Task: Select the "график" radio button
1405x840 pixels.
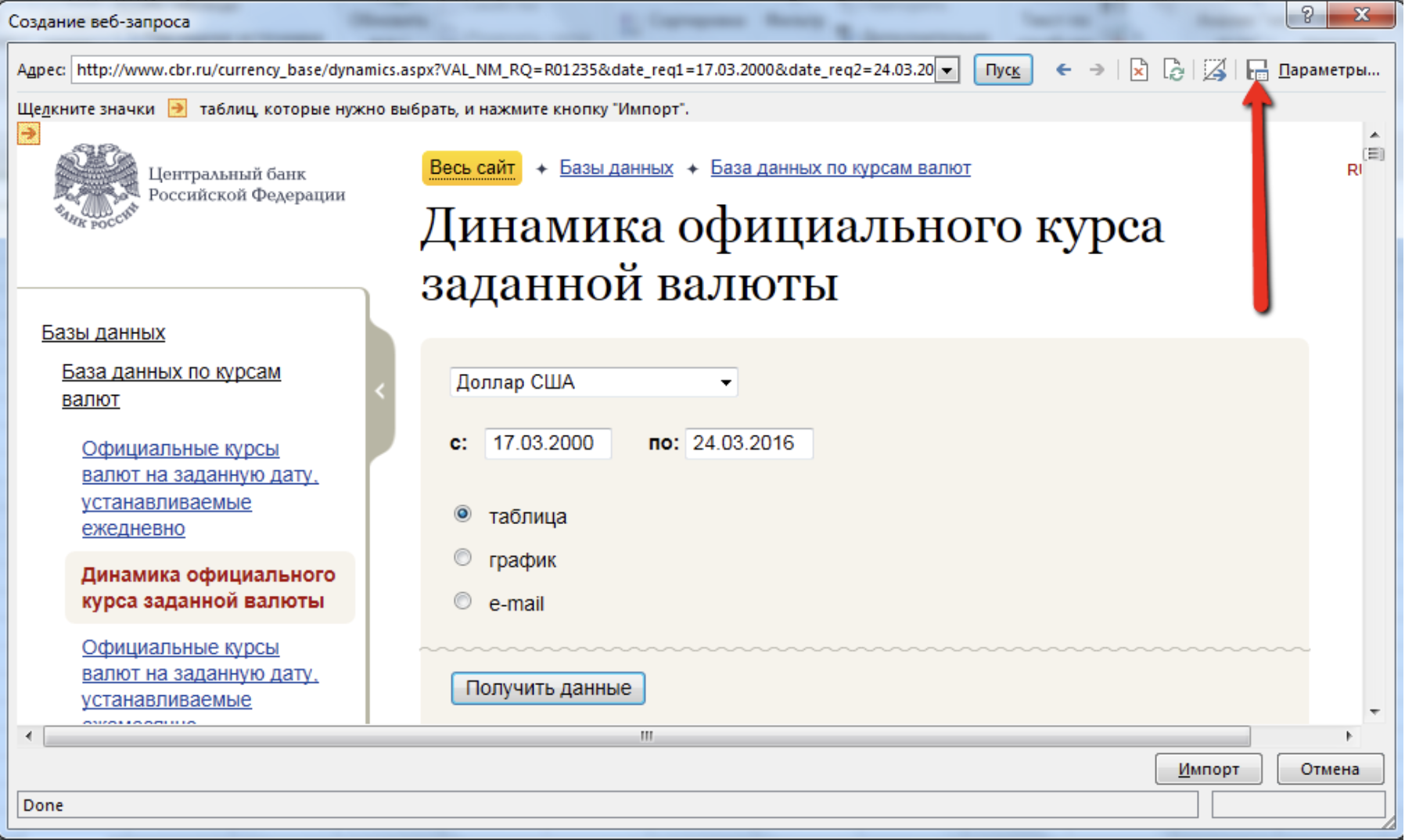Action: 462,558
